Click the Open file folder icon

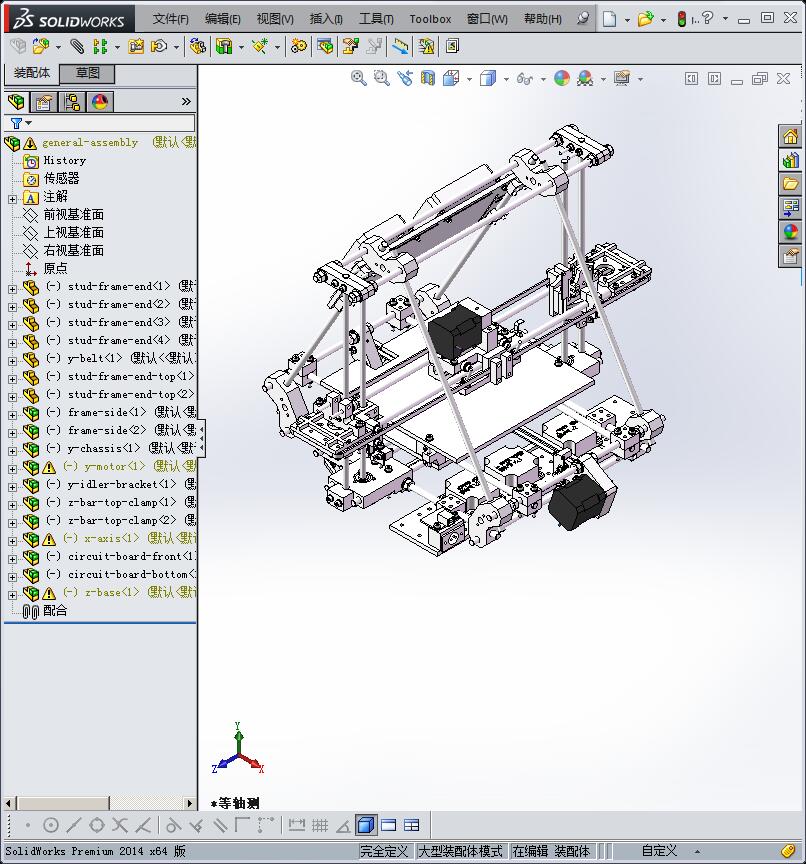click(x=645, y=19)
